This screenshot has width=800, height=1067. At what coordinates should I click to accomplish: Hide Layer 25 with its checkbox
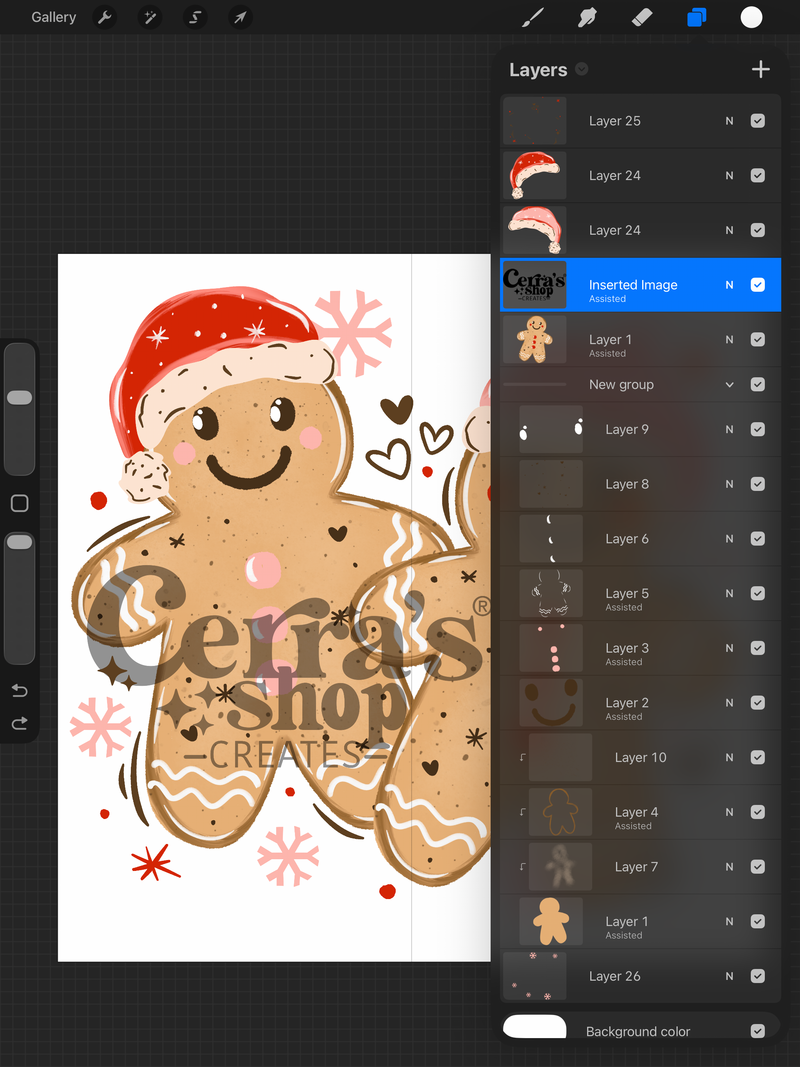tap(758, 121)
